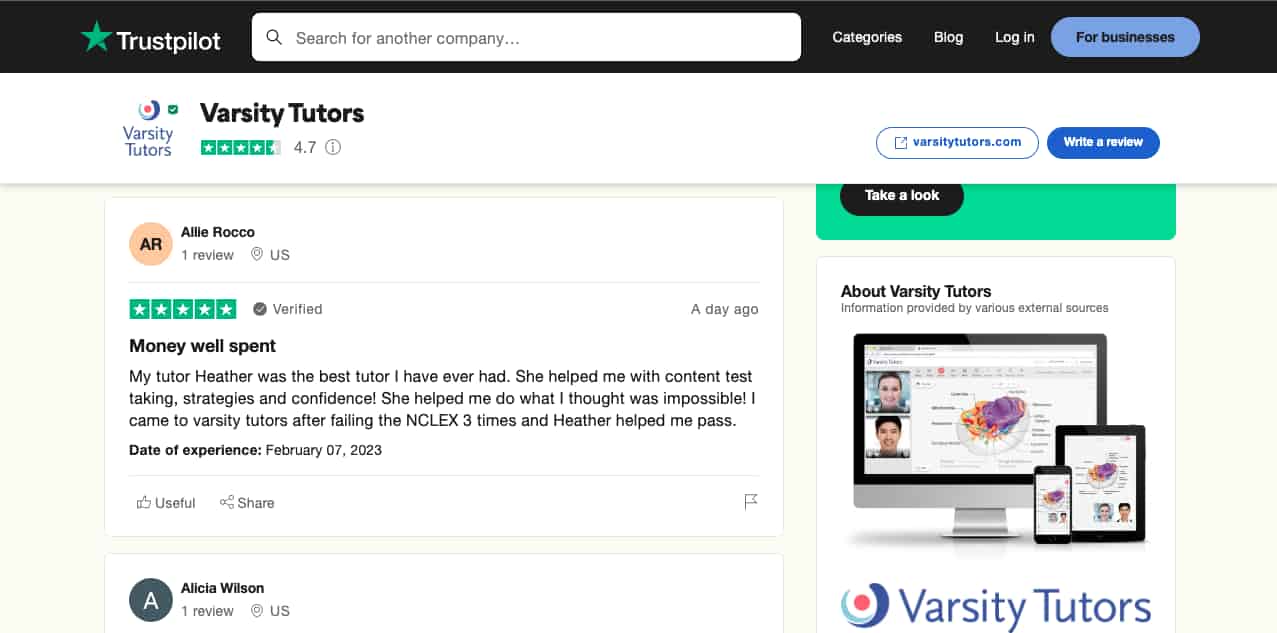Click the Trustpilot star logo

pyautogui.click(x=96, y=37)
